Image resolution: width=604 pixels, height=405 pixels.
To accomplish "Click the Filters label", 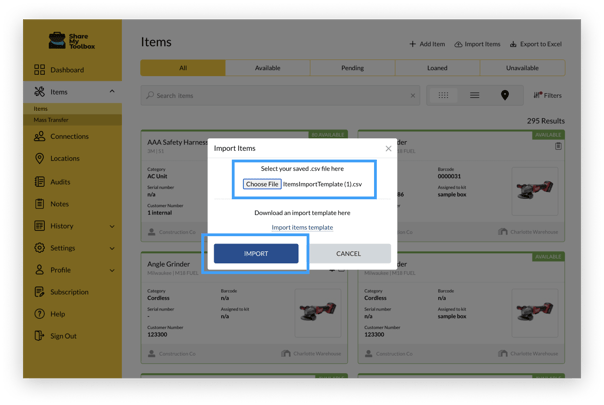I will point(553,95).
